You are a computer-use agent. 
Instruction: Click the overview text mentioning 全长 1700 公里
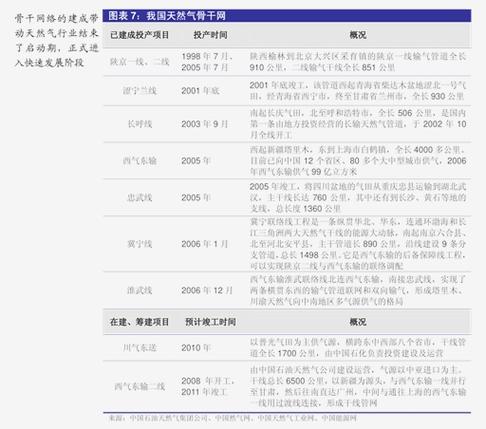(x=357, y=348)
